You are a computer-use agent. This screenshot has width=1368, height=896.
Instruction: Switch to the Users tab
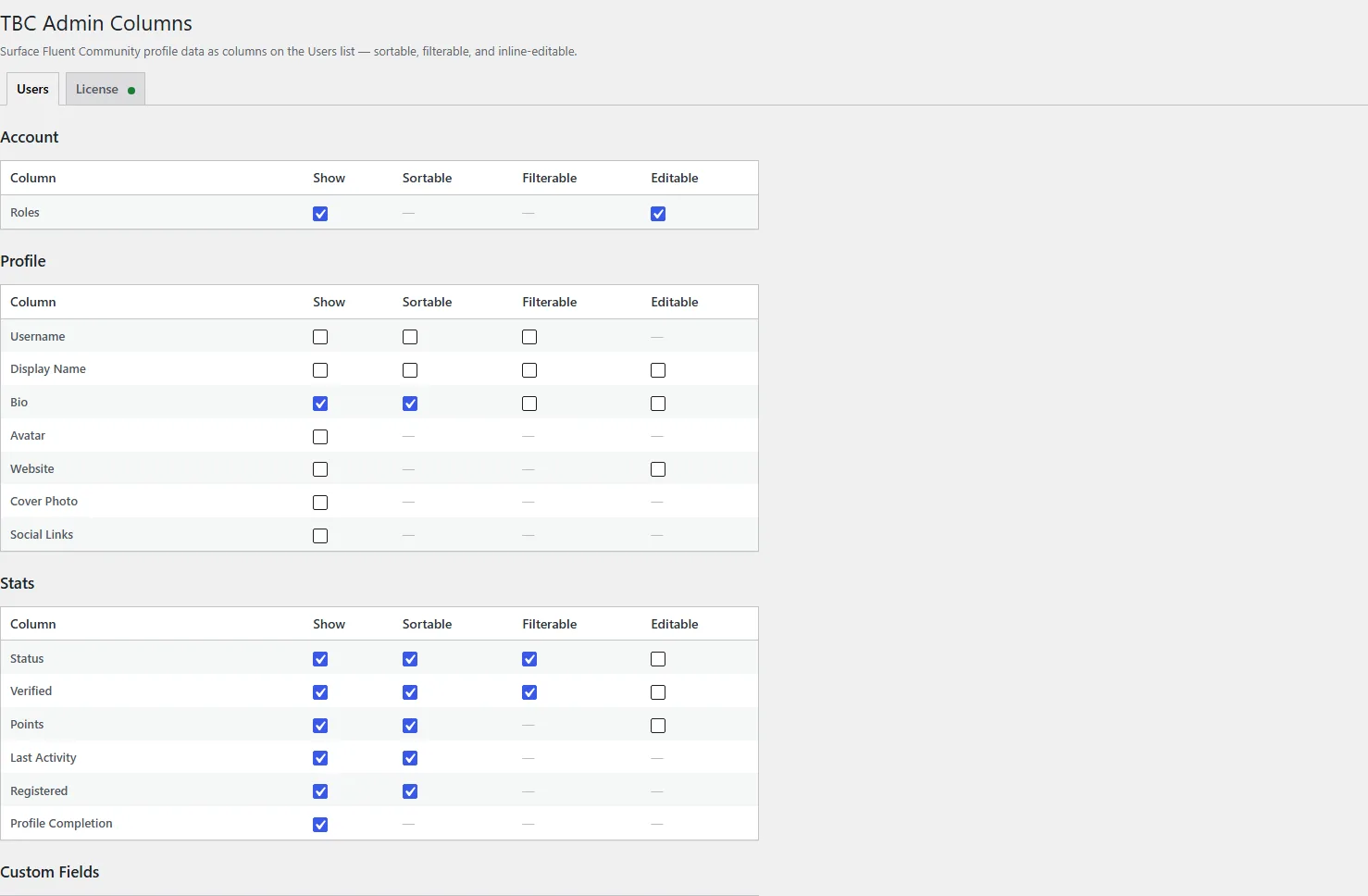32,89
